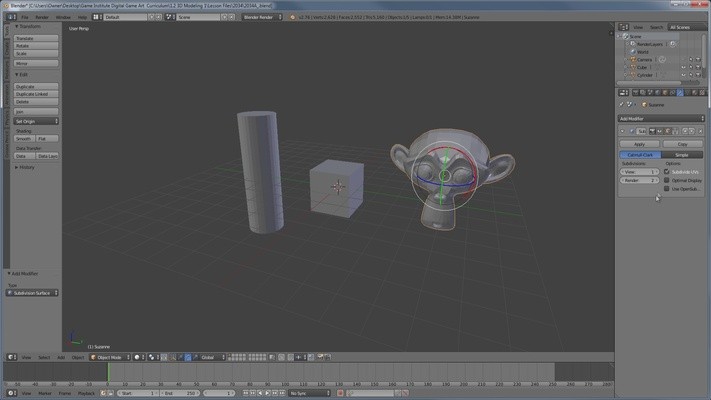711x400 pixels.
Task: Select the Modifiers wrench tab icon
Action: point(680,93)
